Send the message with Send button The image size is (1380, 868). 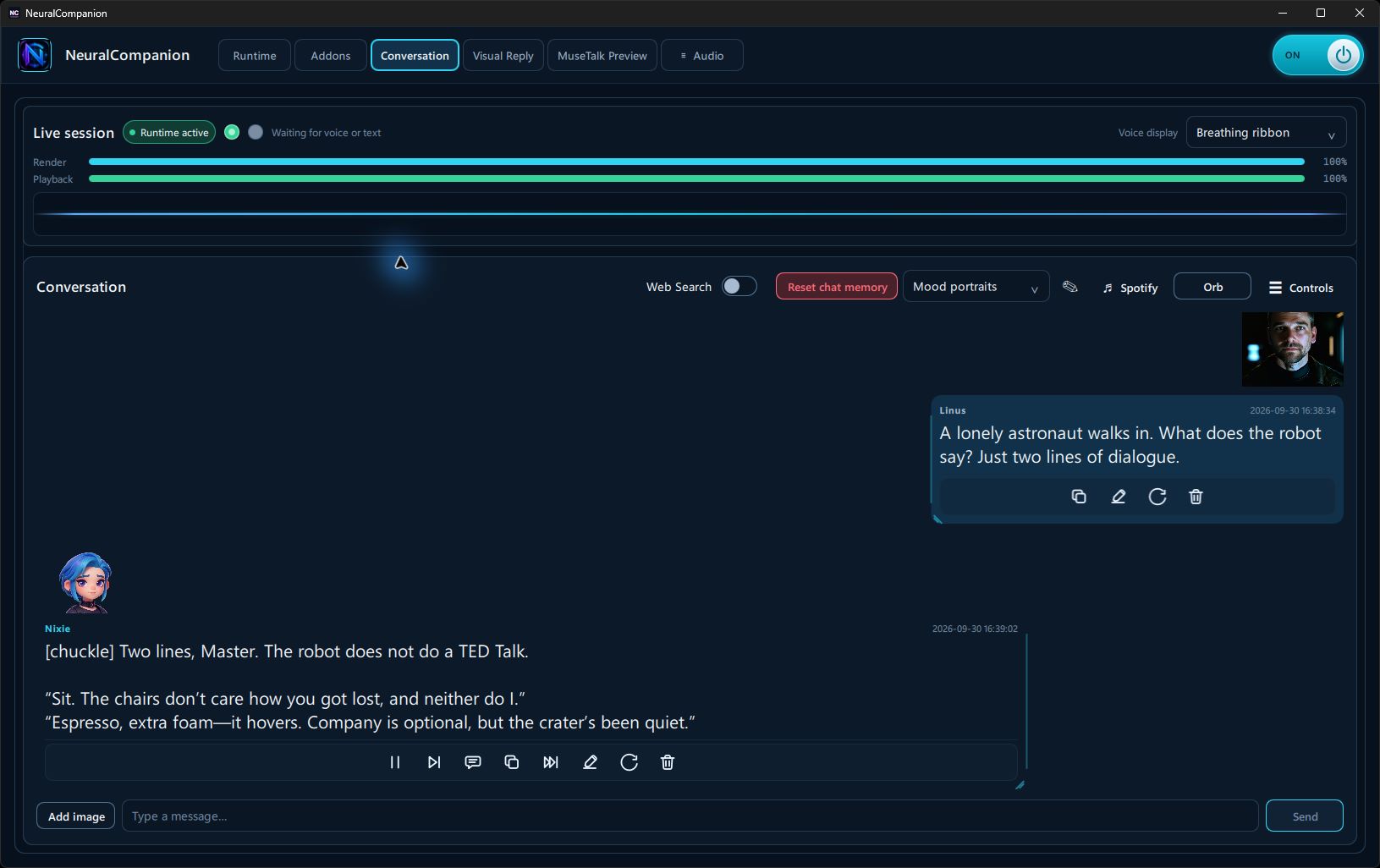(1305, 816)
